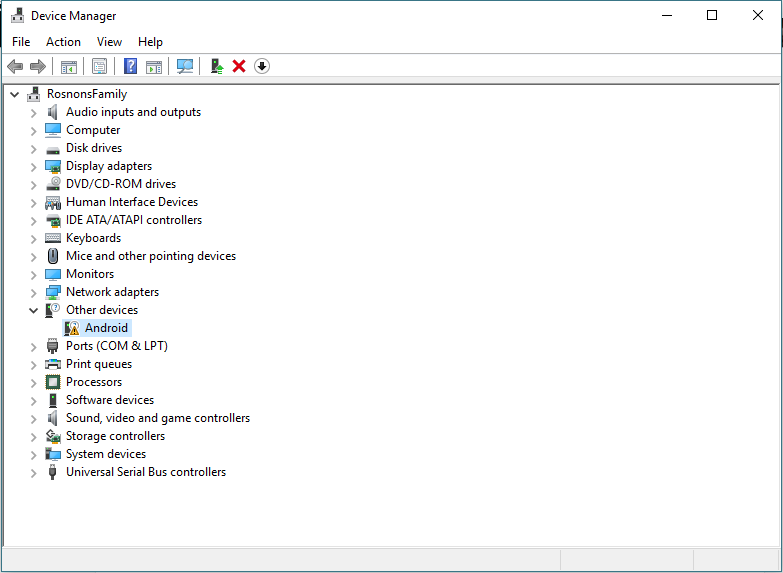This screenshot has width=783, height=573.
Task: Click the Forward arrow toolbar icon
Action: [x=38, y=66]
